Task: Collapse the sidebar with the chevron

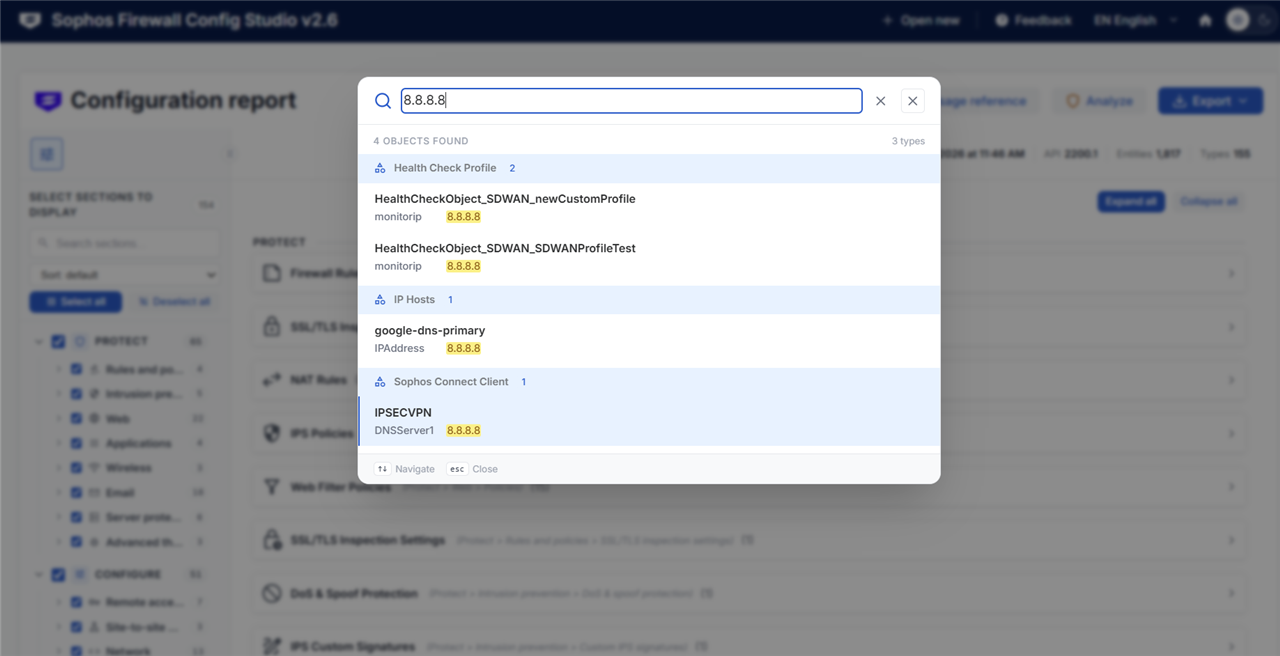Action: pyautogui.click(x=229, y=154)
